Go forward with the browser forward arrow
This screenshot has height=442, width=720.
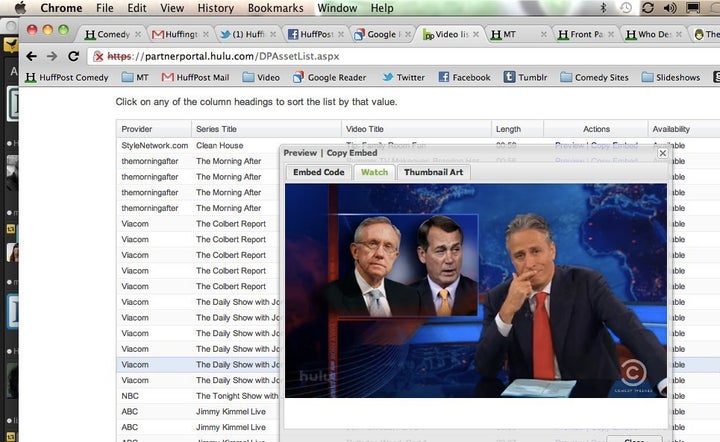click(x=52, y=56)
